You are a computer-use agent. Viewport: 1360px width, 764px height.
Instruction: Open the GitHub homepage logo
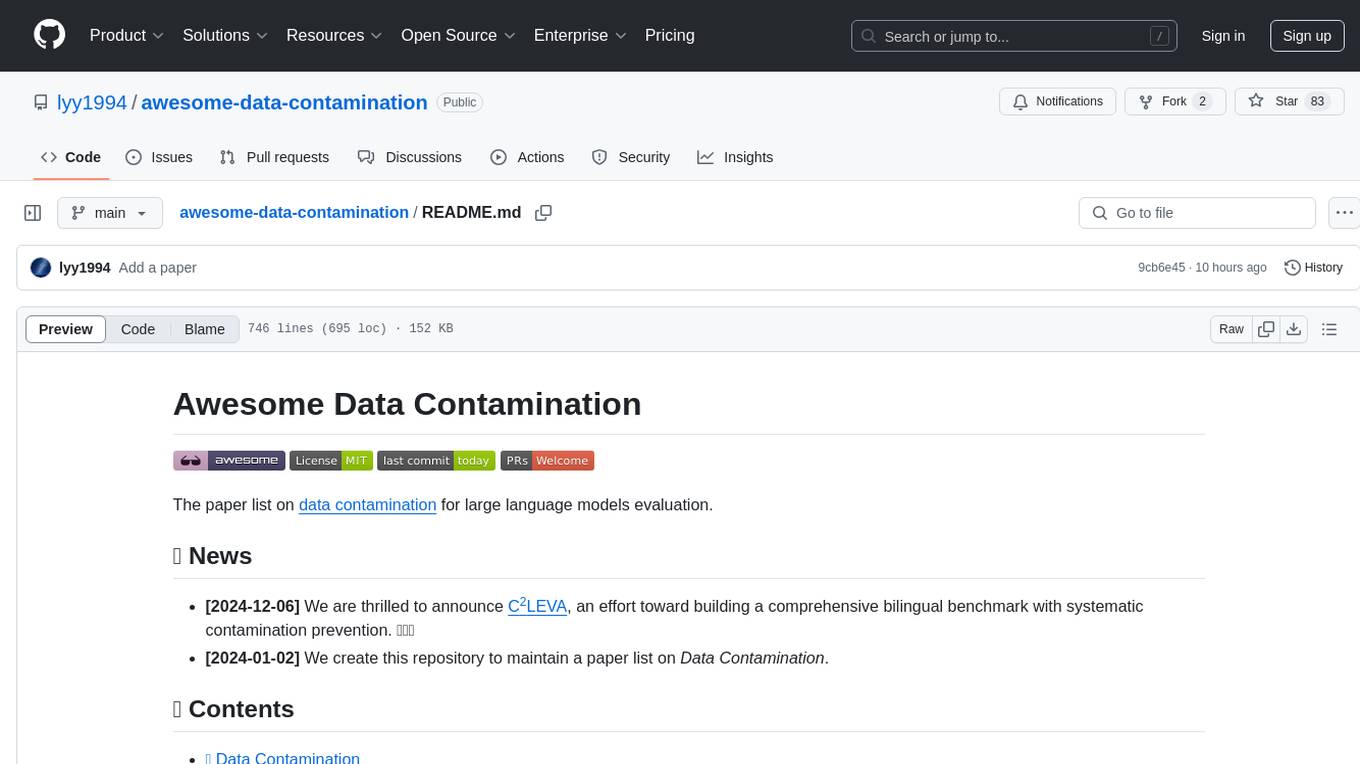(49, 35)
